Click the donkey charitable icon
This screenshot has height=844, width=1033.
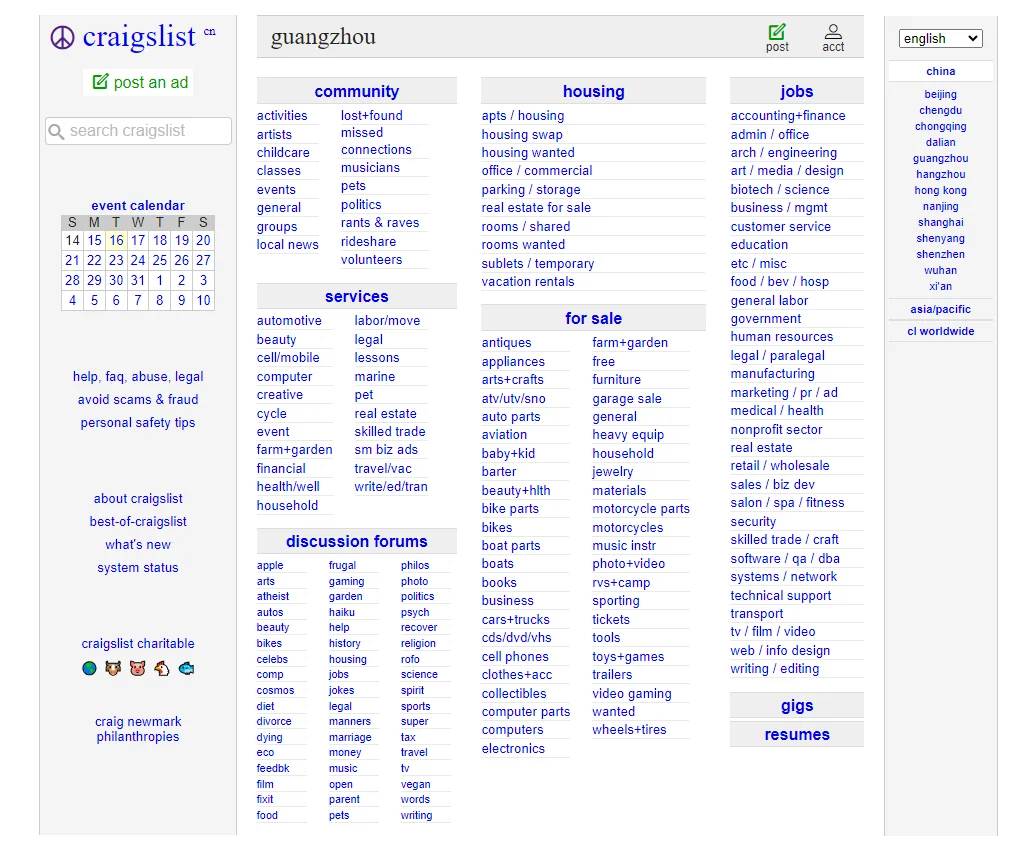click(113, 668)
